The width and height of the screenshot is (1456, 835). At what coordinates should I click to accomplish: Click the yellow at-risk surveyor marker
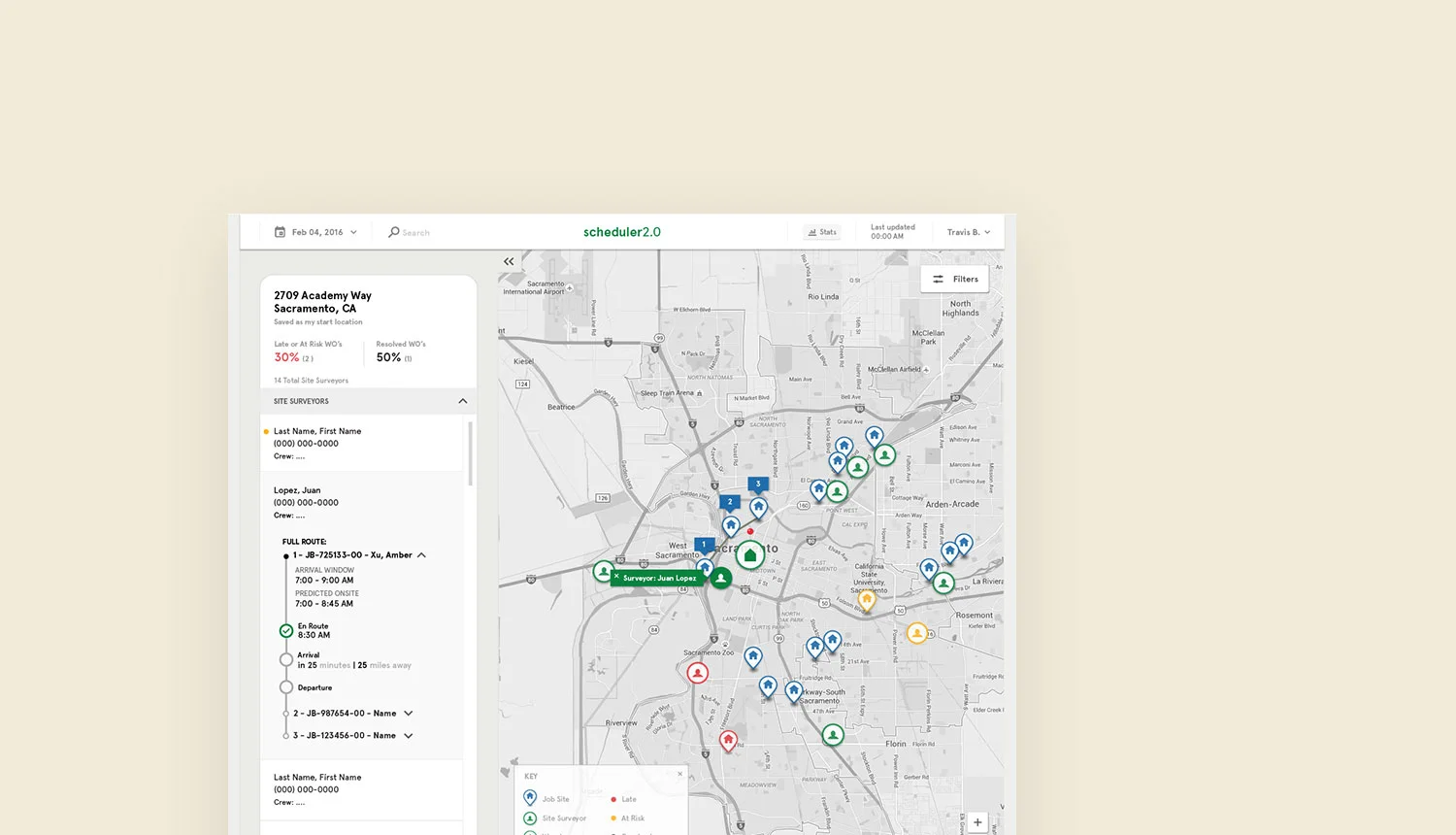(x=916, y=634)
